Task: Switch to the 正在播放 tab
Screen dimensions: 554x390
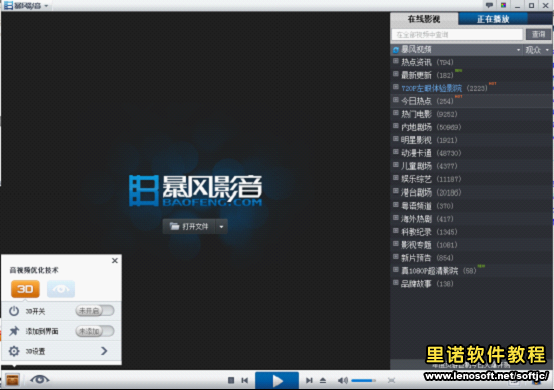Action: coord(493,19)
